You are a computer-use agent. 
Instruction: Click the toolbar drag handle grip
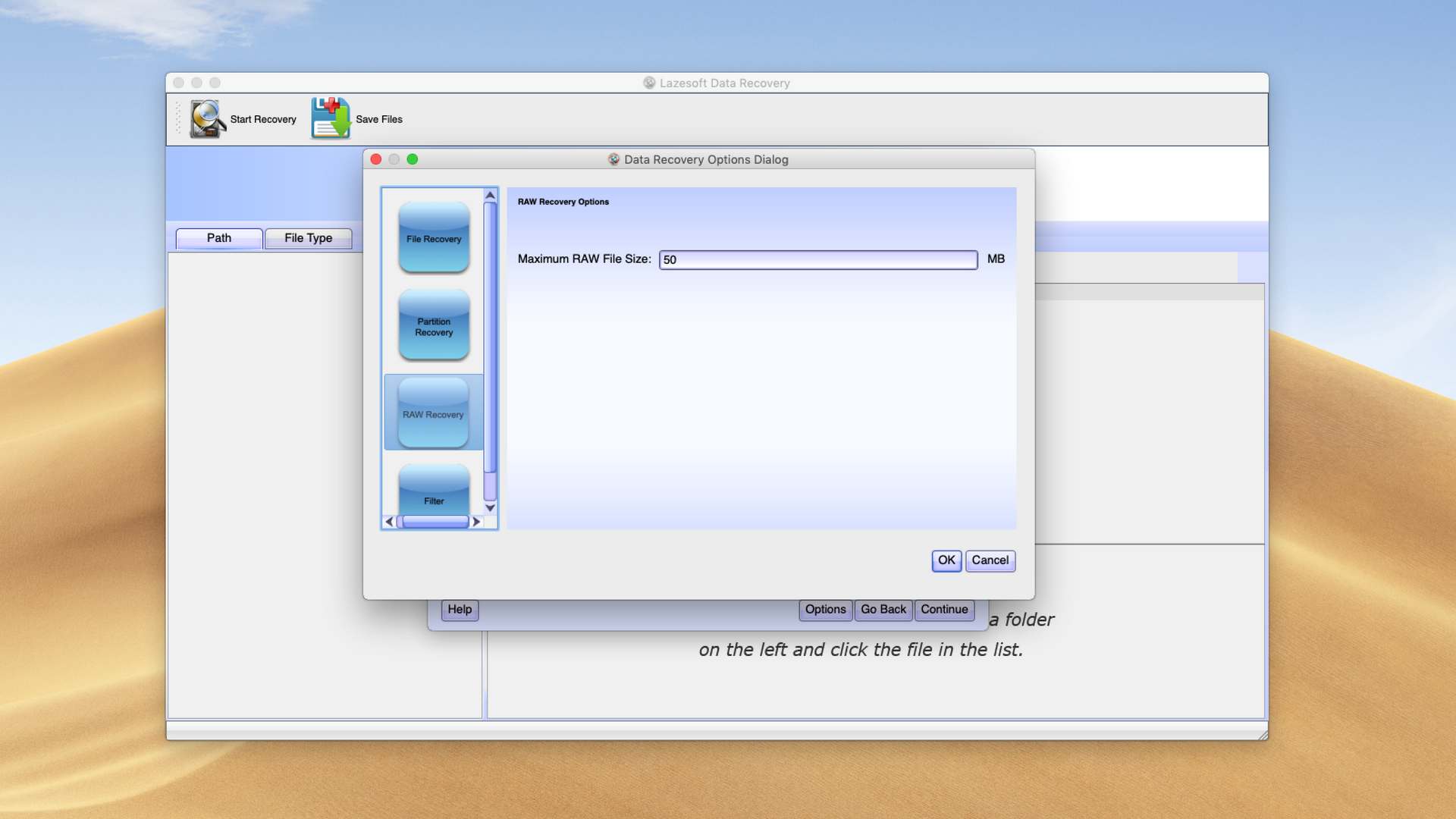pos(178,119)
